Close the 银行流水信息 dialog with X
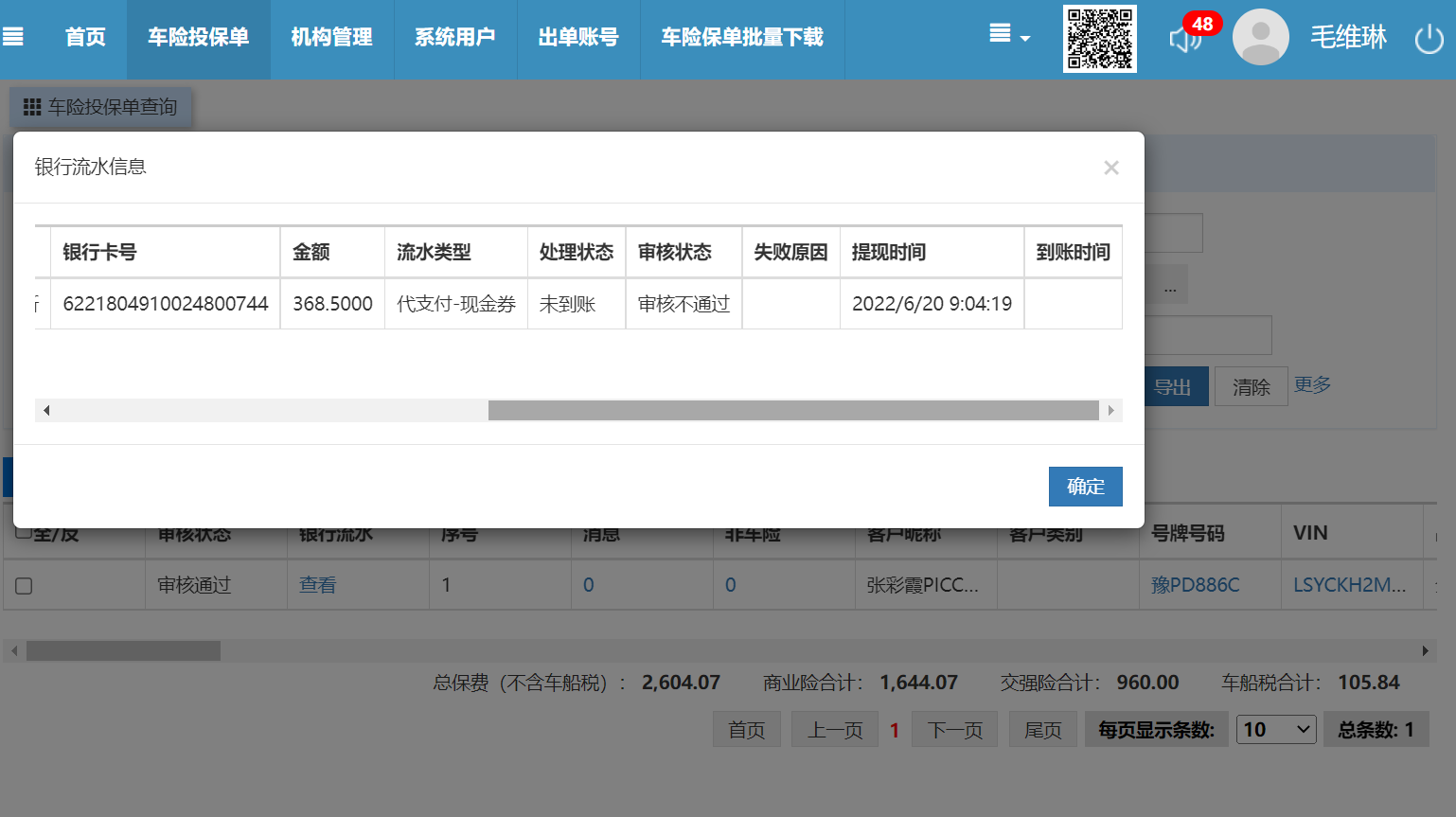 [x=1110, y=168]
